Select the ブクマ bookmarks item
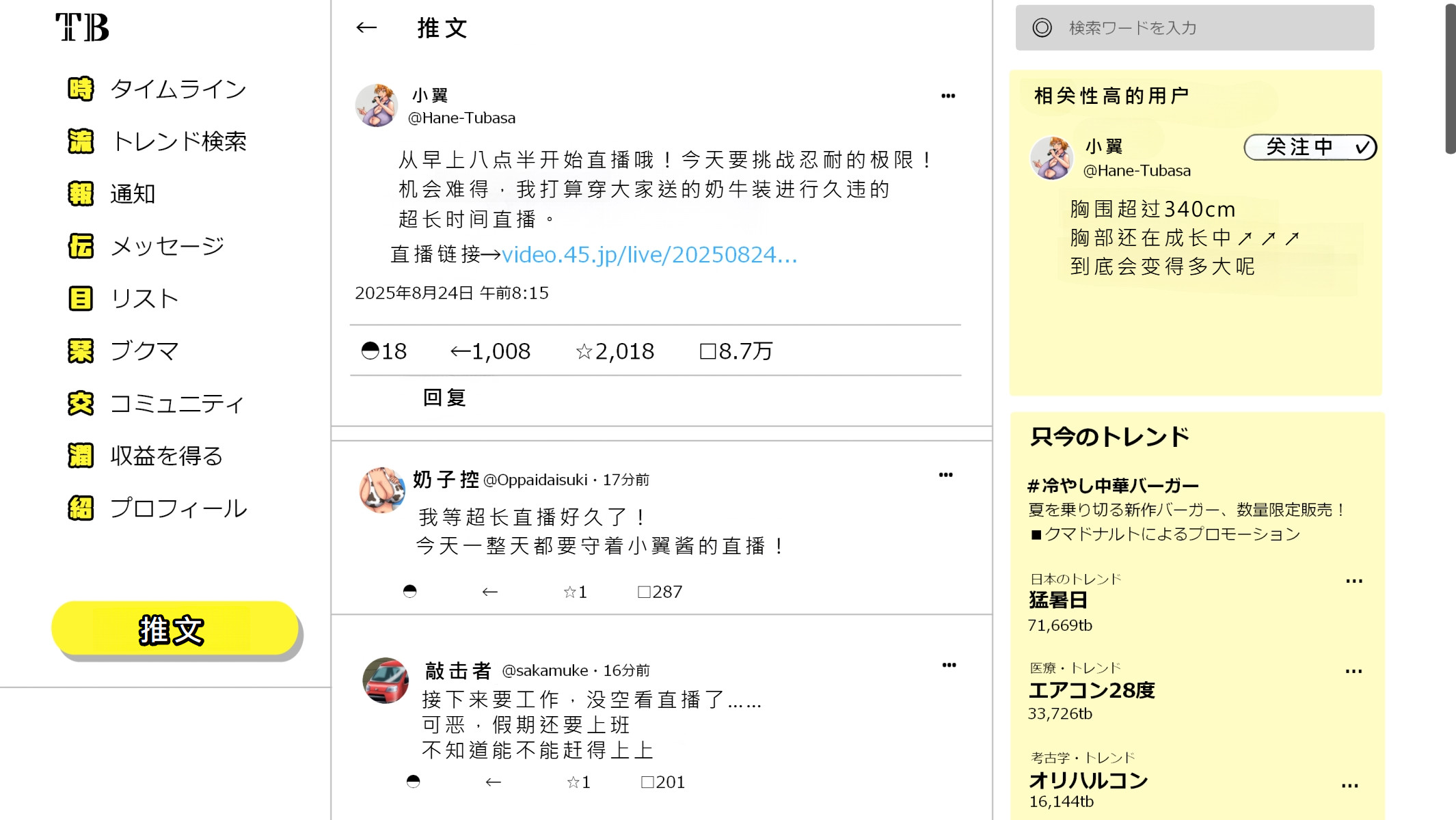Viewport: 1456px width, 820px height. point(124,351)
